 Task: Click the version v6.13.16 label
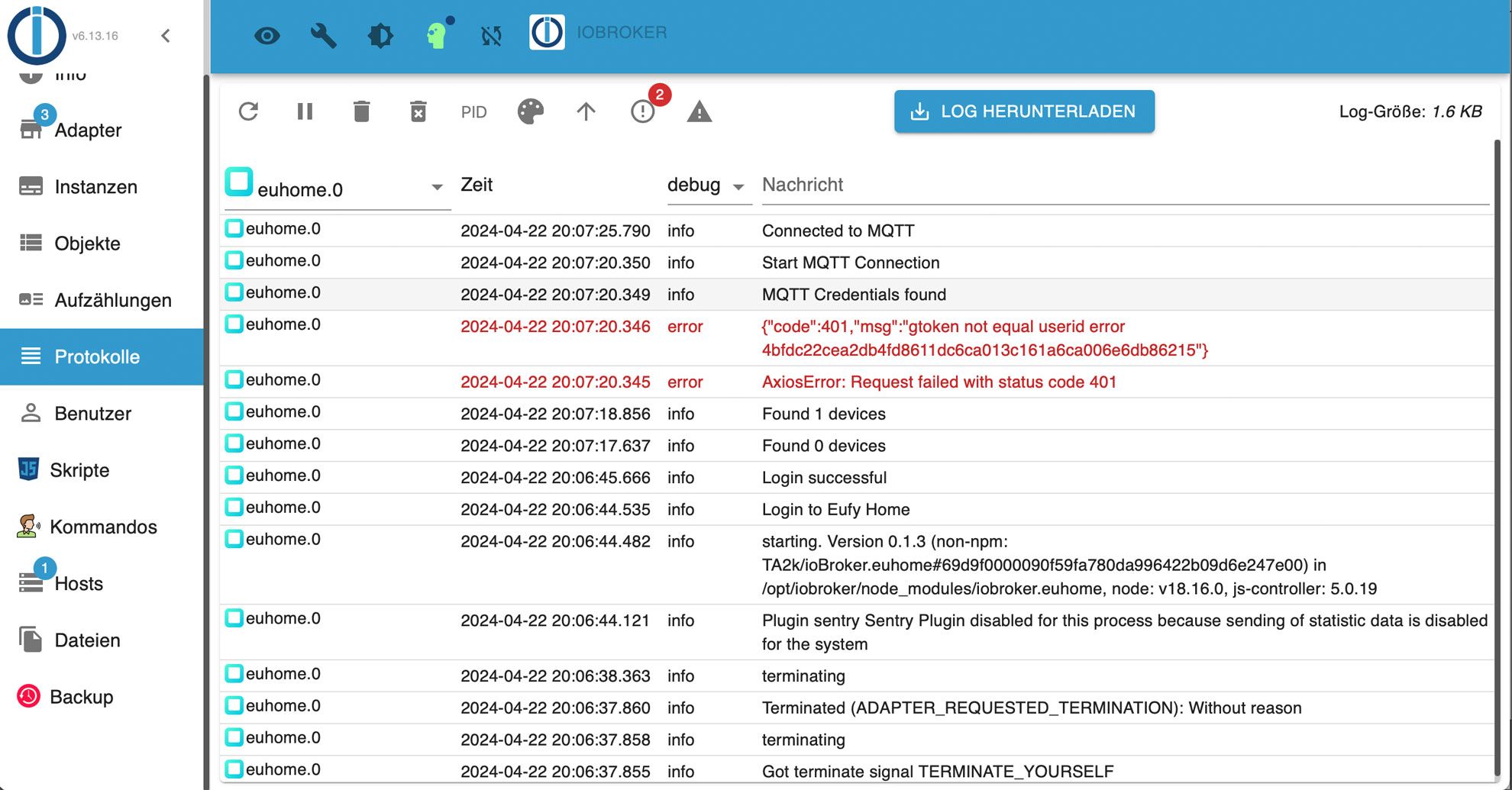[x=95, y=36]
